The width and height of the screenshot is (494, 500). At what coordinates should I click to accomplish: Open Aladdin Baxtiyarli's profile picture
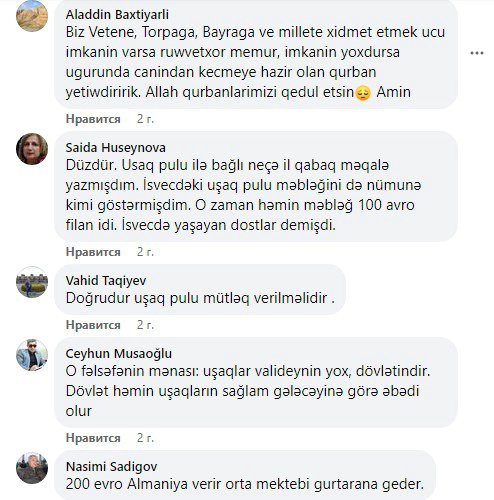coord(32,16)
